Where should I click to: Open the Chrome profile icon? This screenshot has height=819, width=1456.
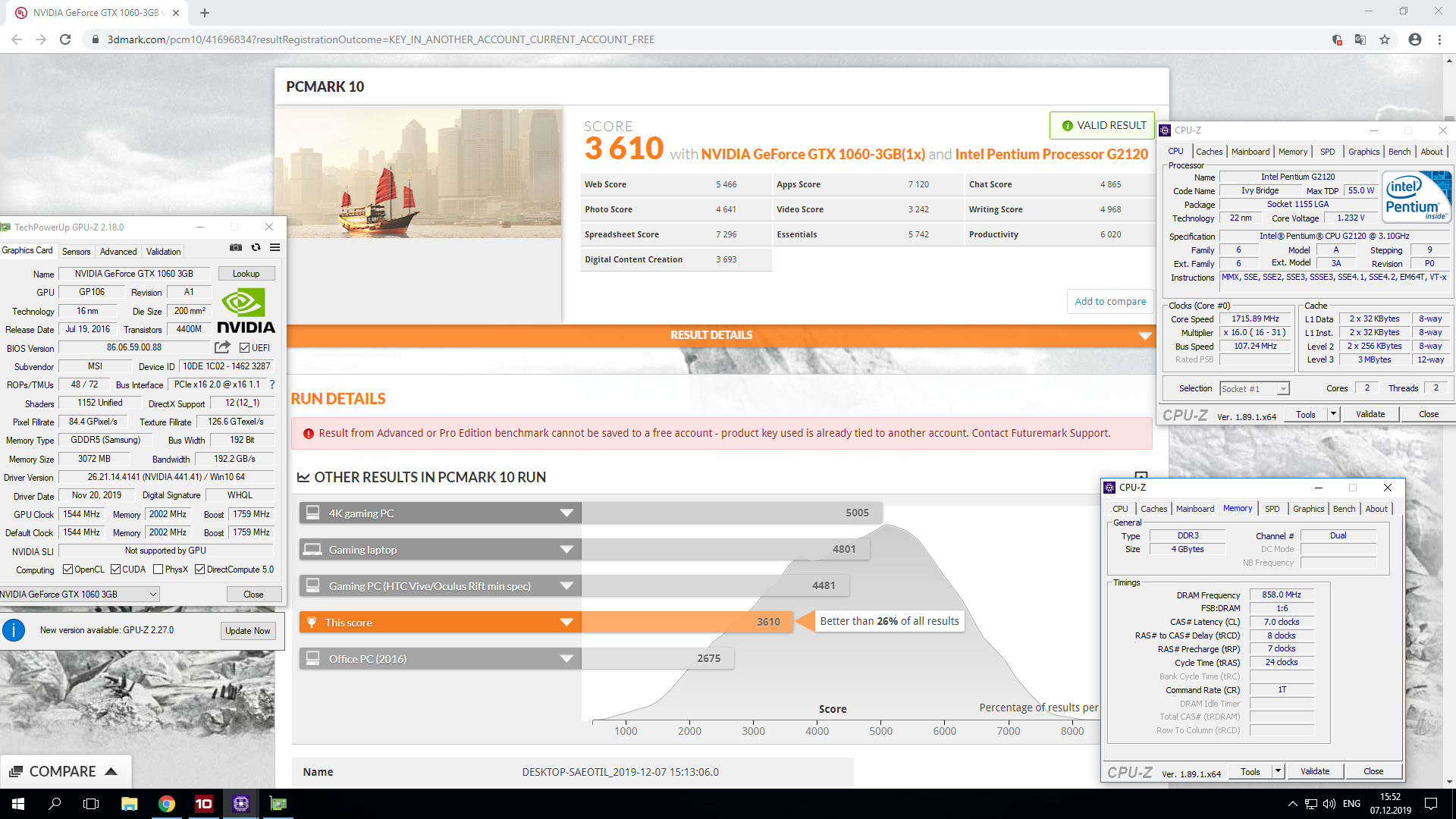1415,39
